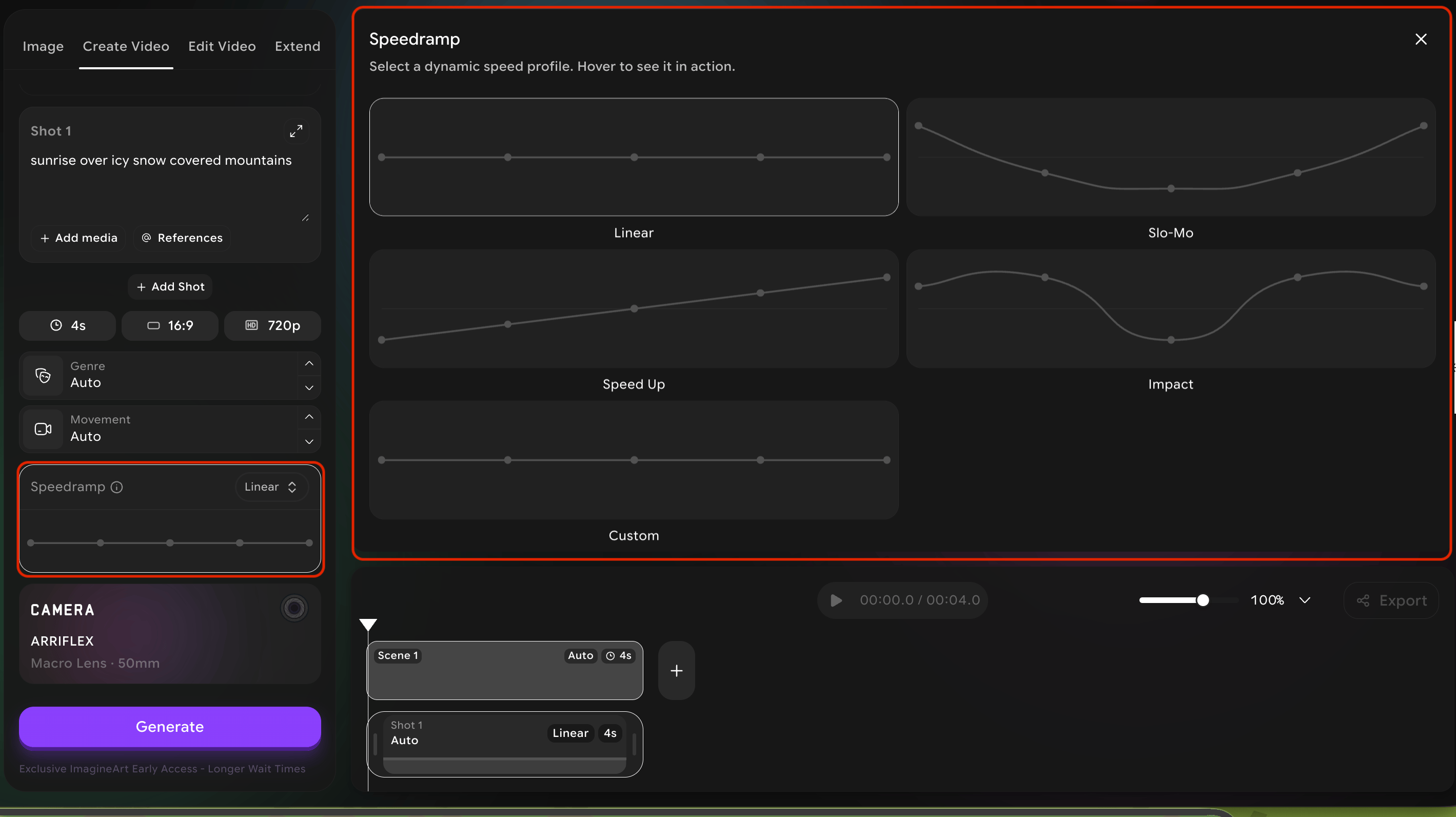Add a new shot
Screen dimensions: 1456x817
[170, 287]
